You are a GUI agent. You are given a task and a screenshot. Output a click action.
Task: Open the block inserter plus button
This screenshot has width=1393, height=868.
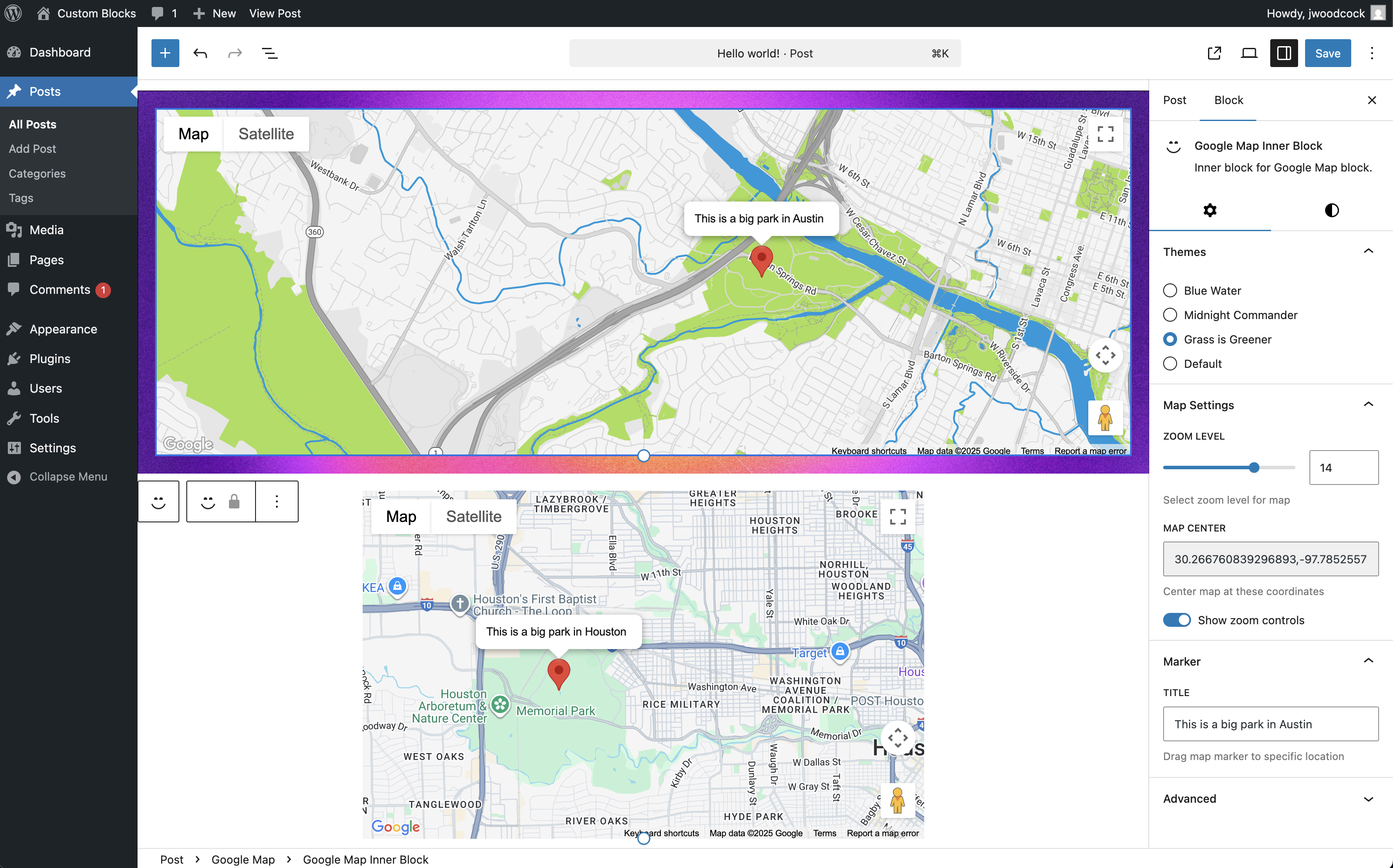pos(165,54)
